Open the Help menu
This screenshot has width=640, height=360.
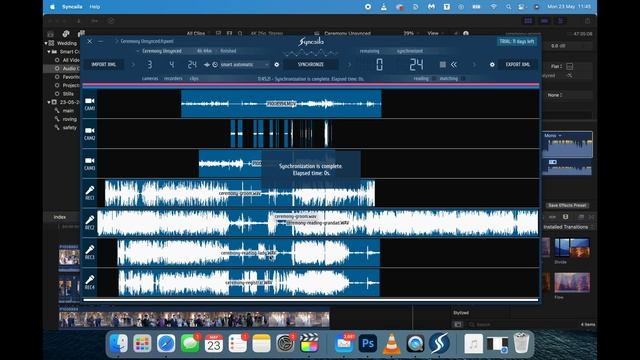click(x=95, y=7)
